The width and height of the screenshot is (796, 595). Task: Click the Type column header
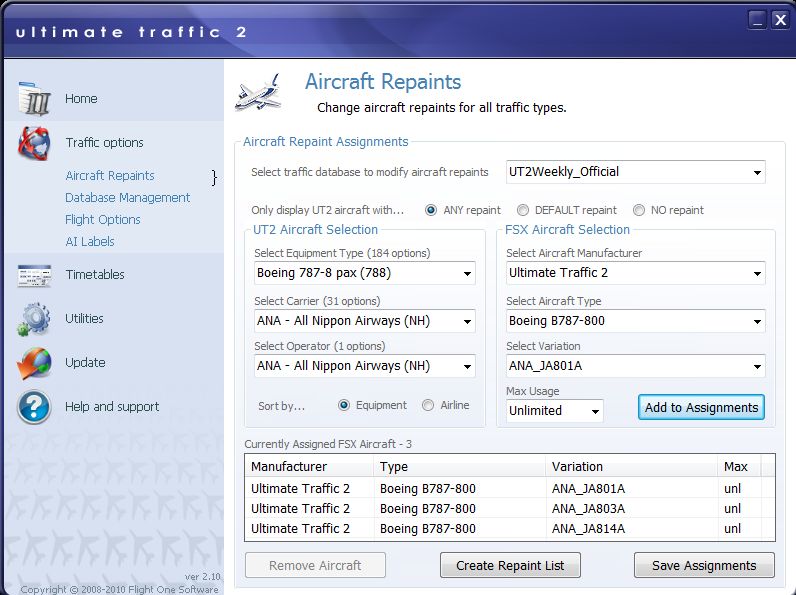click(459, 467)
